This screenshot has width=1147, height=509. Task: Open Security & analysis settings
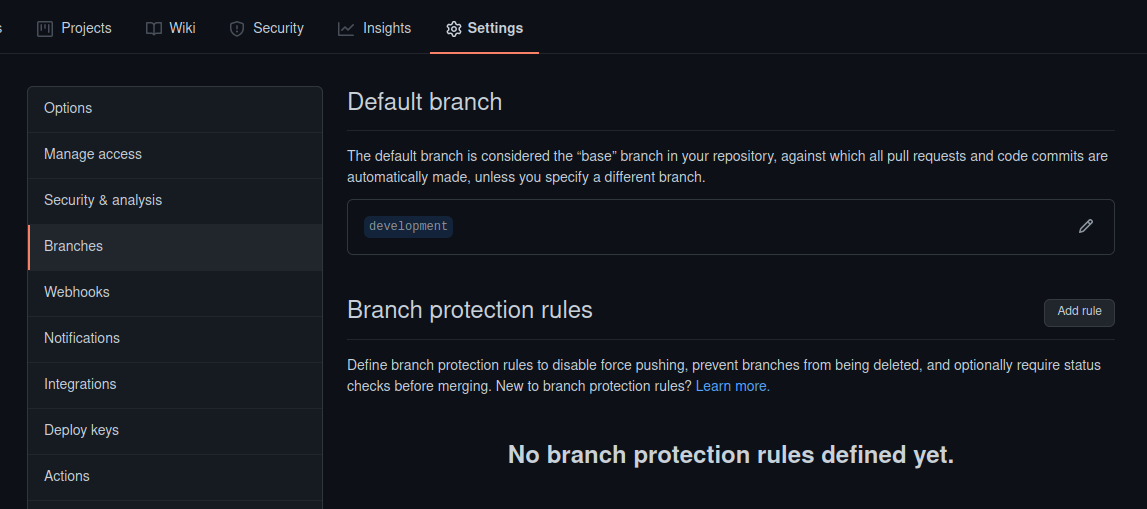click(175, 201)
